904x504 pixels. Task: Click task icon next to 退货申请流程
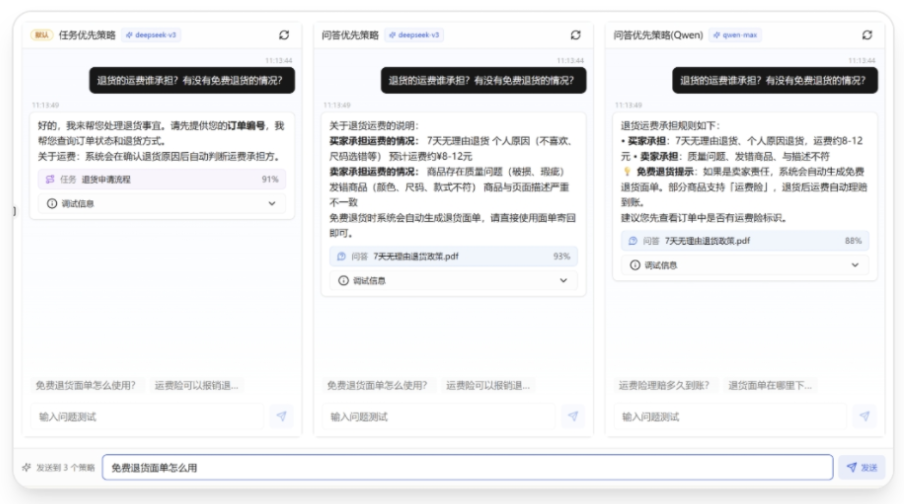[50, 179]
